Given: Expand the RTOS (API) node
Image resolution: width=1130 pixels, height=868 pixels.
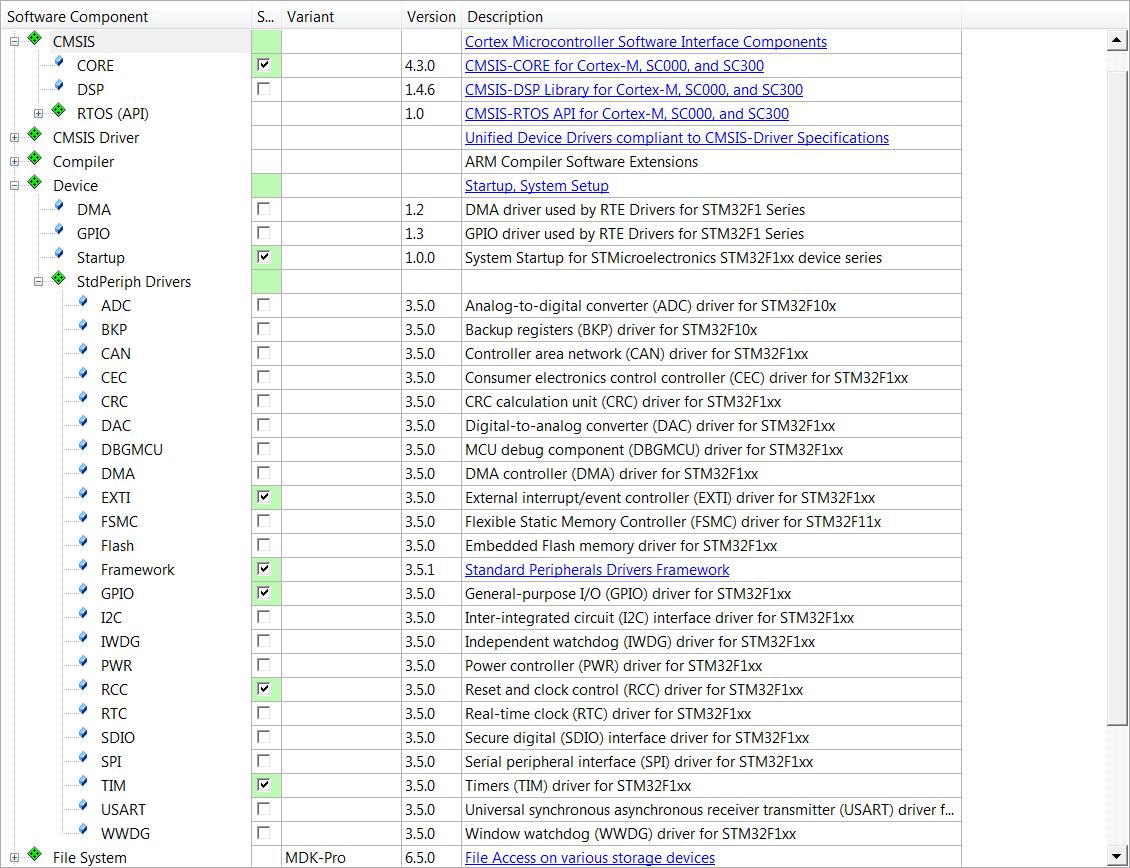Looking at the screenshot, I should click(x=38, y=113).
